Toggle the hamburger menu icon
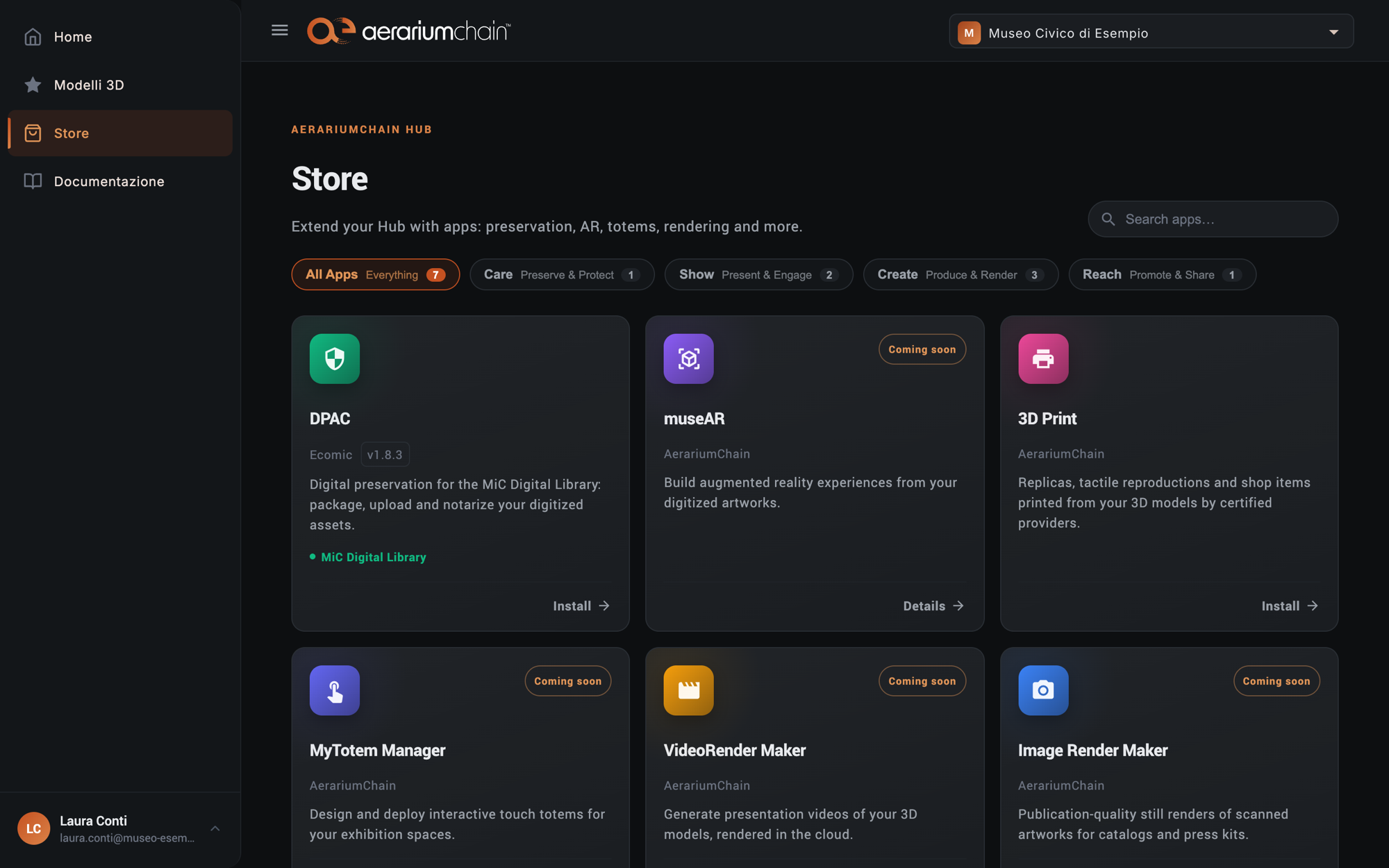Viewport: 1389px width, 868px height. (x=280, y=31)
